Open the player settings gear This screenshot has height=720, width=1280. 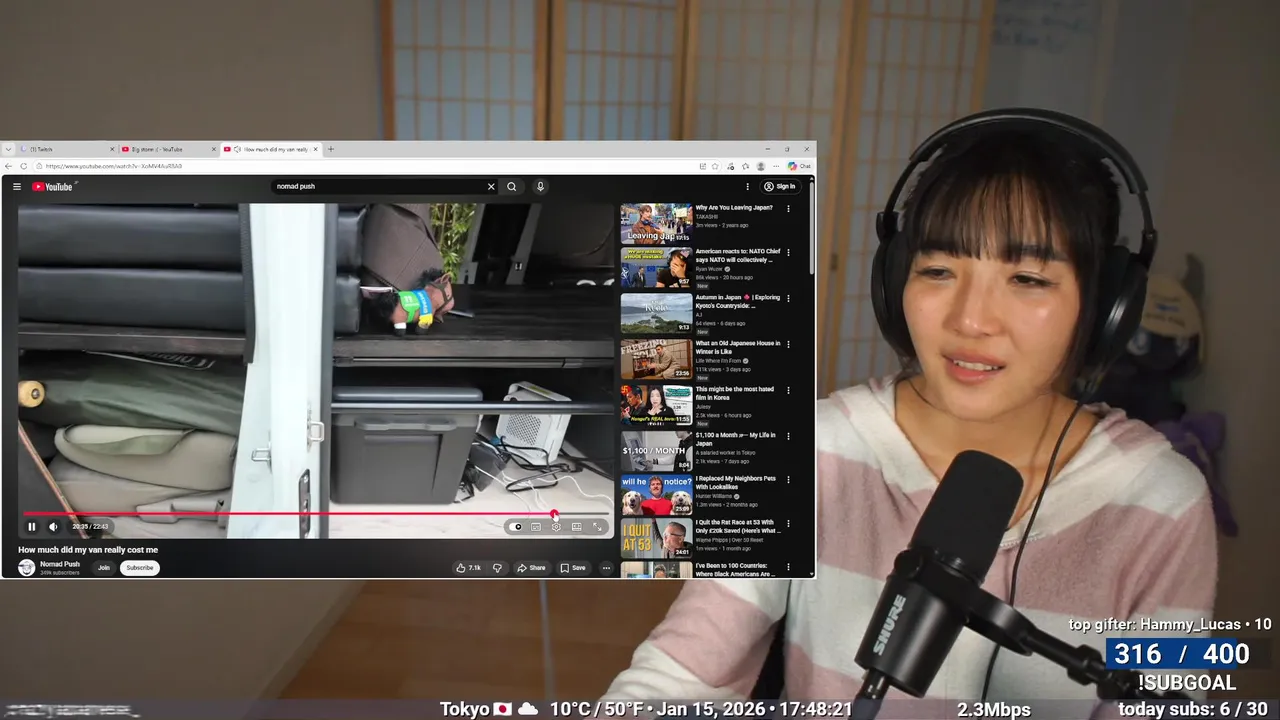click(556, 527)
